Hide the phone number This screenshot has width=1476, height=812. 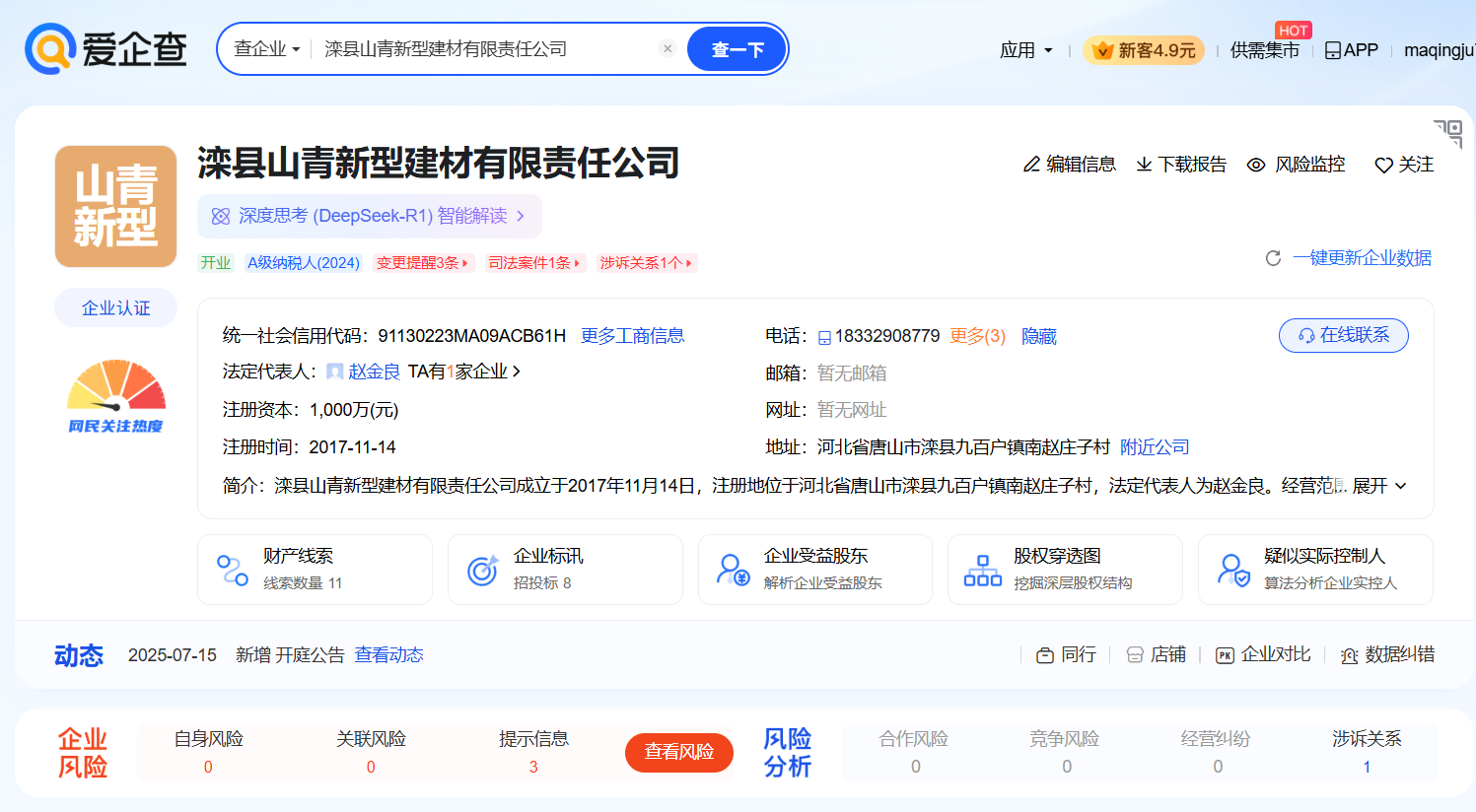(1038, 336)
